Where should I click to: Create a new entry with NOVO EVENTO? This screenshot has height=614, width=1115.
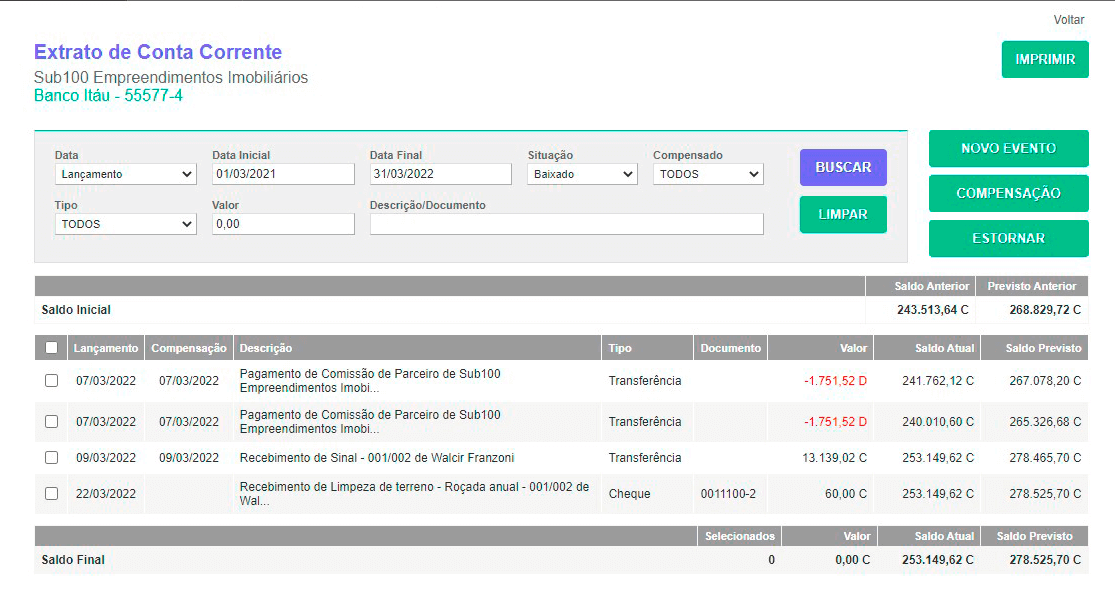coord(1008,148)
